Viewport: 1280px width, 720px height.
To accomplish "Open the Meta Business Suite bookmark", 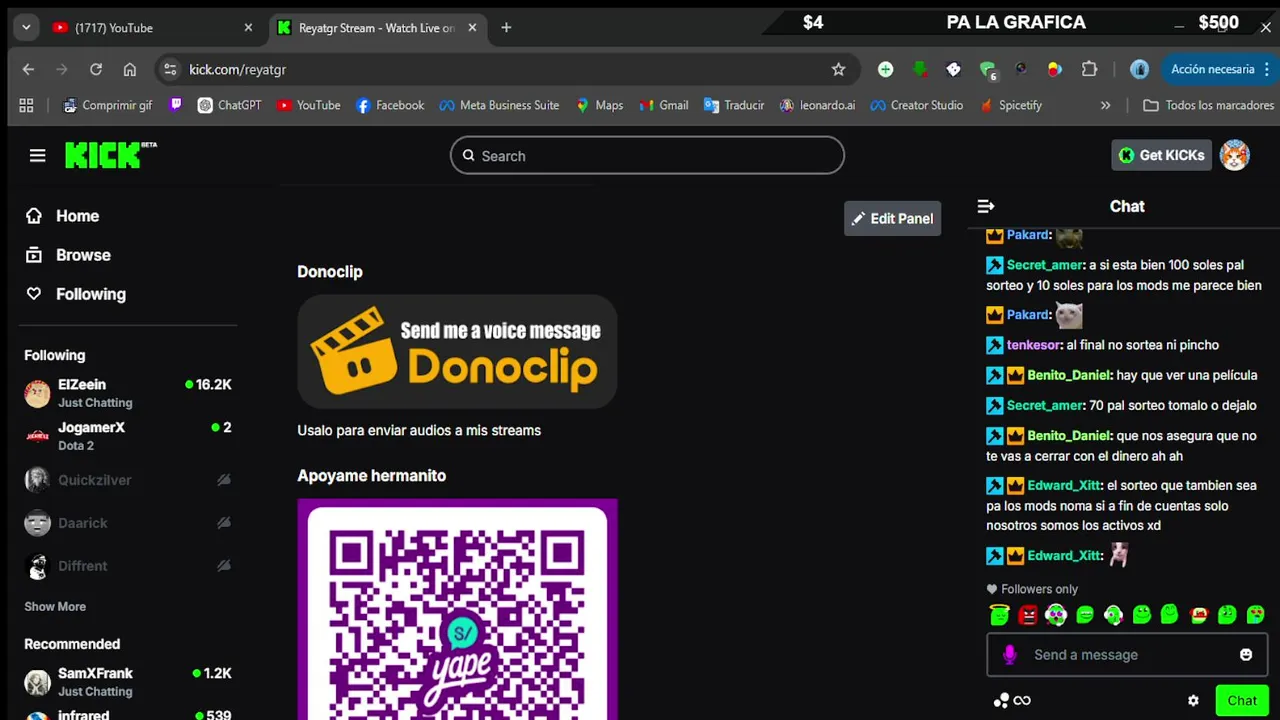I will [x=498, y=105].
